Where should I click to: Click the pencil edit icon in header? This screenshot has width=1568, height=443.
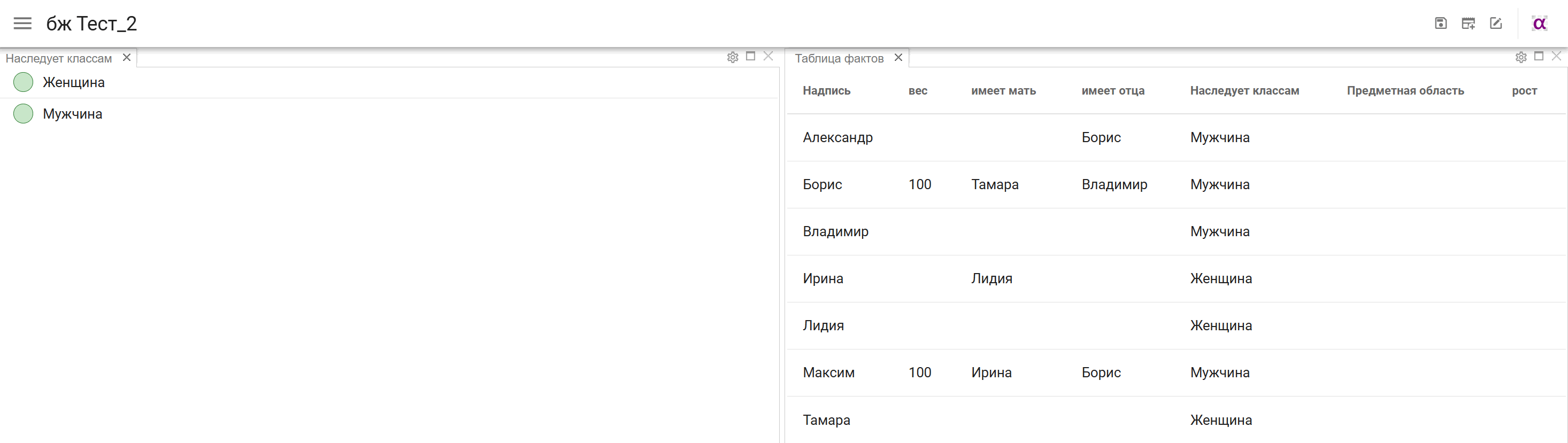1496,23
